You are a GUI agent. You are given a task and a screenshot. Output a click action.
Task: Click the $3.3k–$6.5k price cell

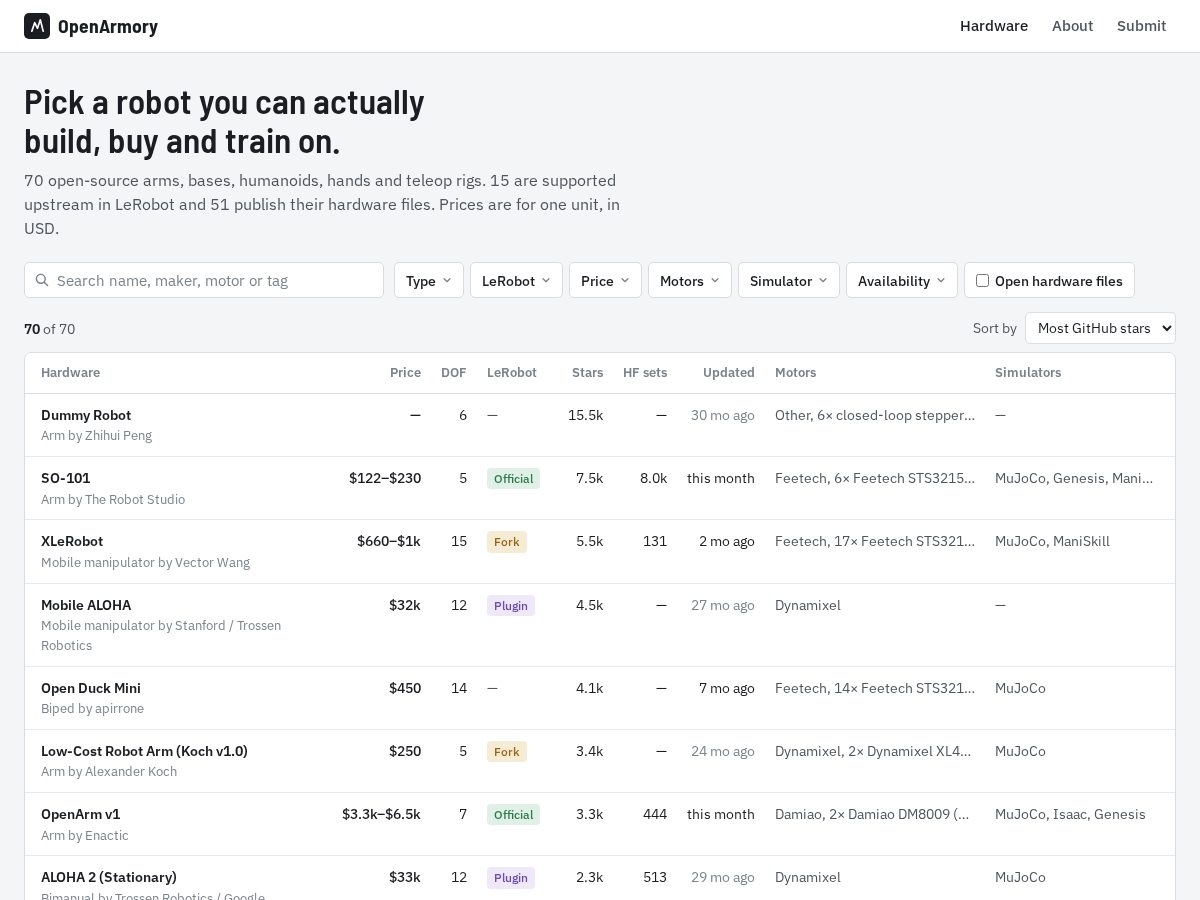click(381, 814)
